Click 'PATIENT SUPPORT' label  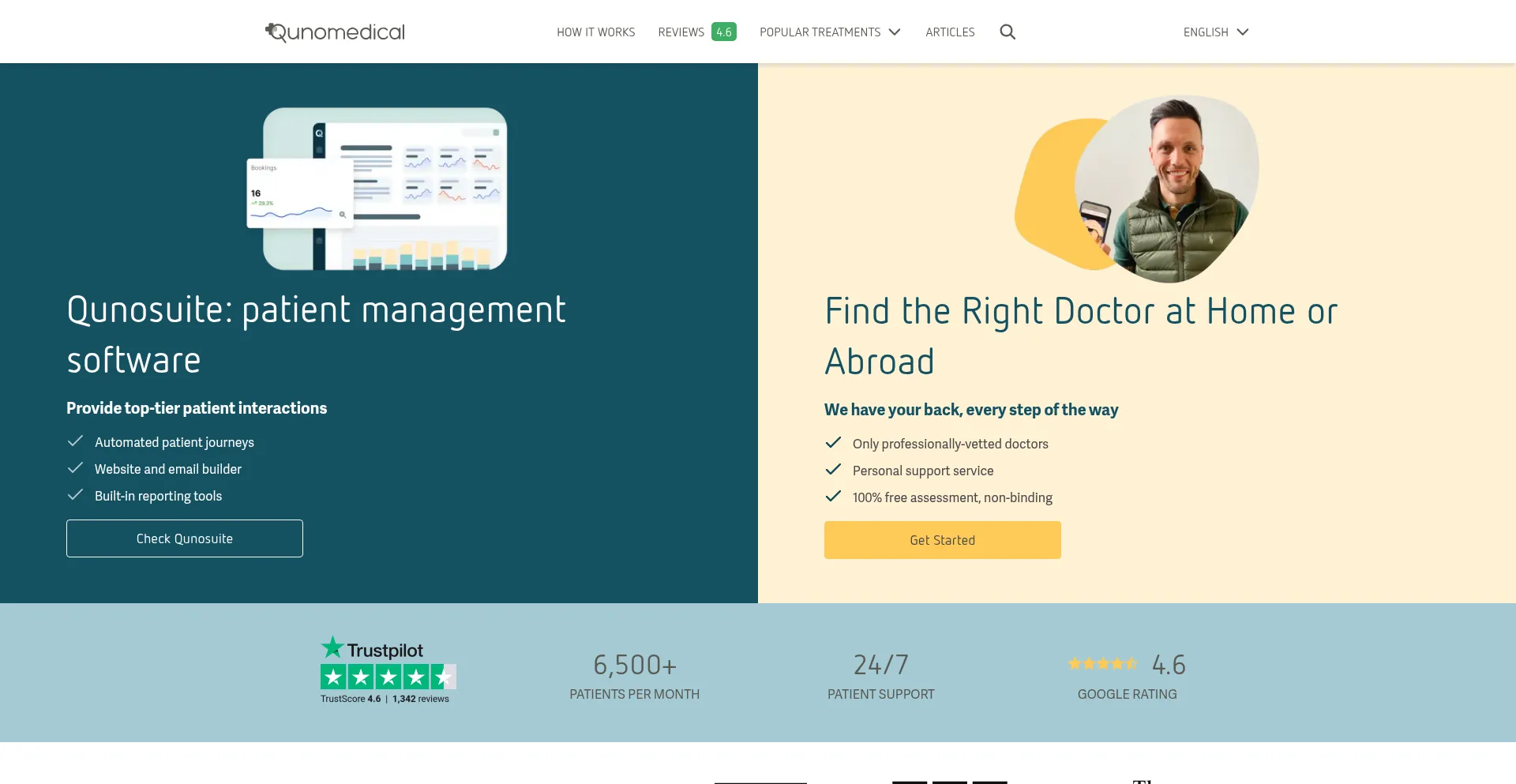[x=881, y=694]
